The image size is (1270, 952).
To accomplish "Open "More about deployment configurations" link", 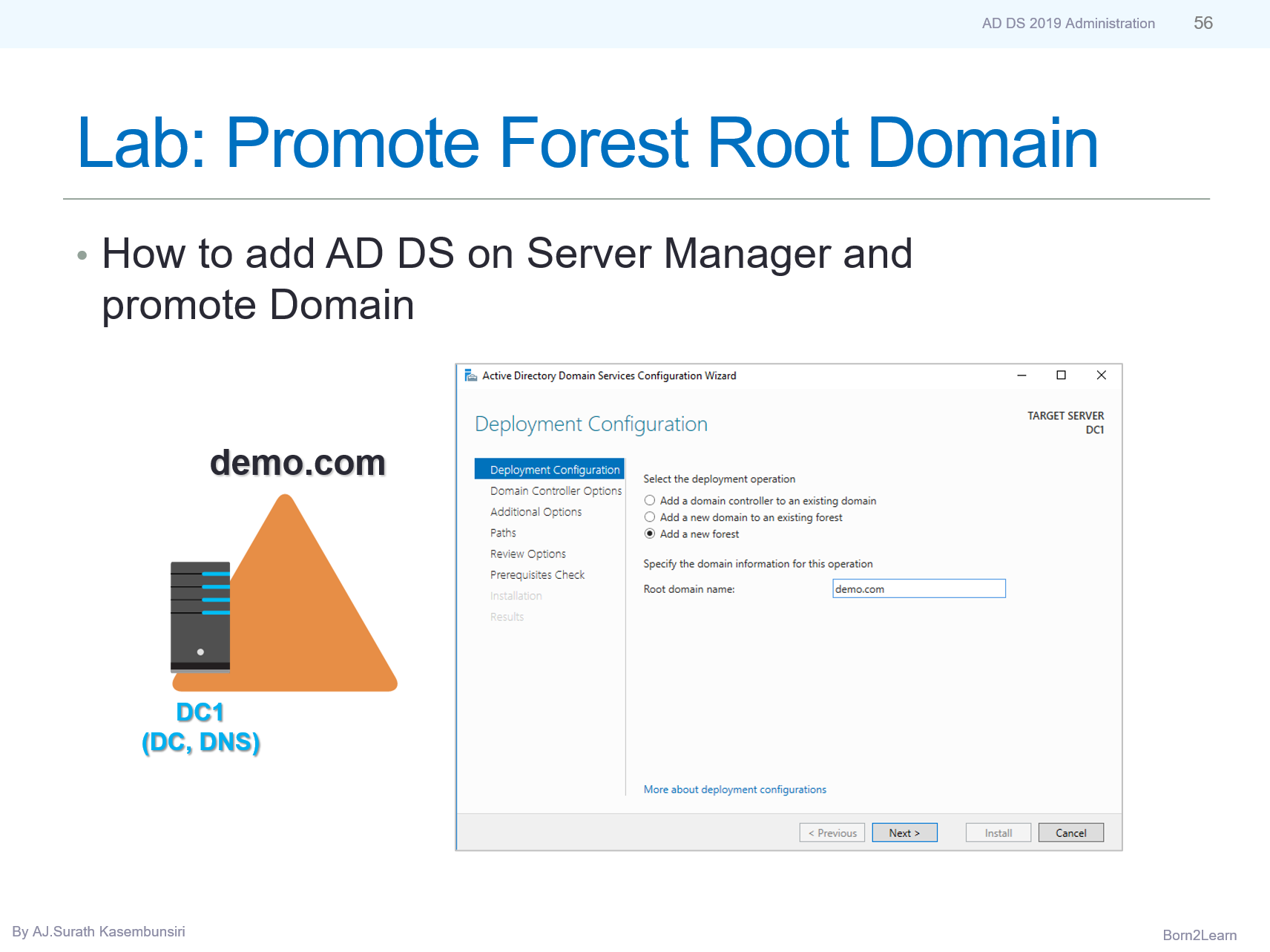I will click(734, 789).
